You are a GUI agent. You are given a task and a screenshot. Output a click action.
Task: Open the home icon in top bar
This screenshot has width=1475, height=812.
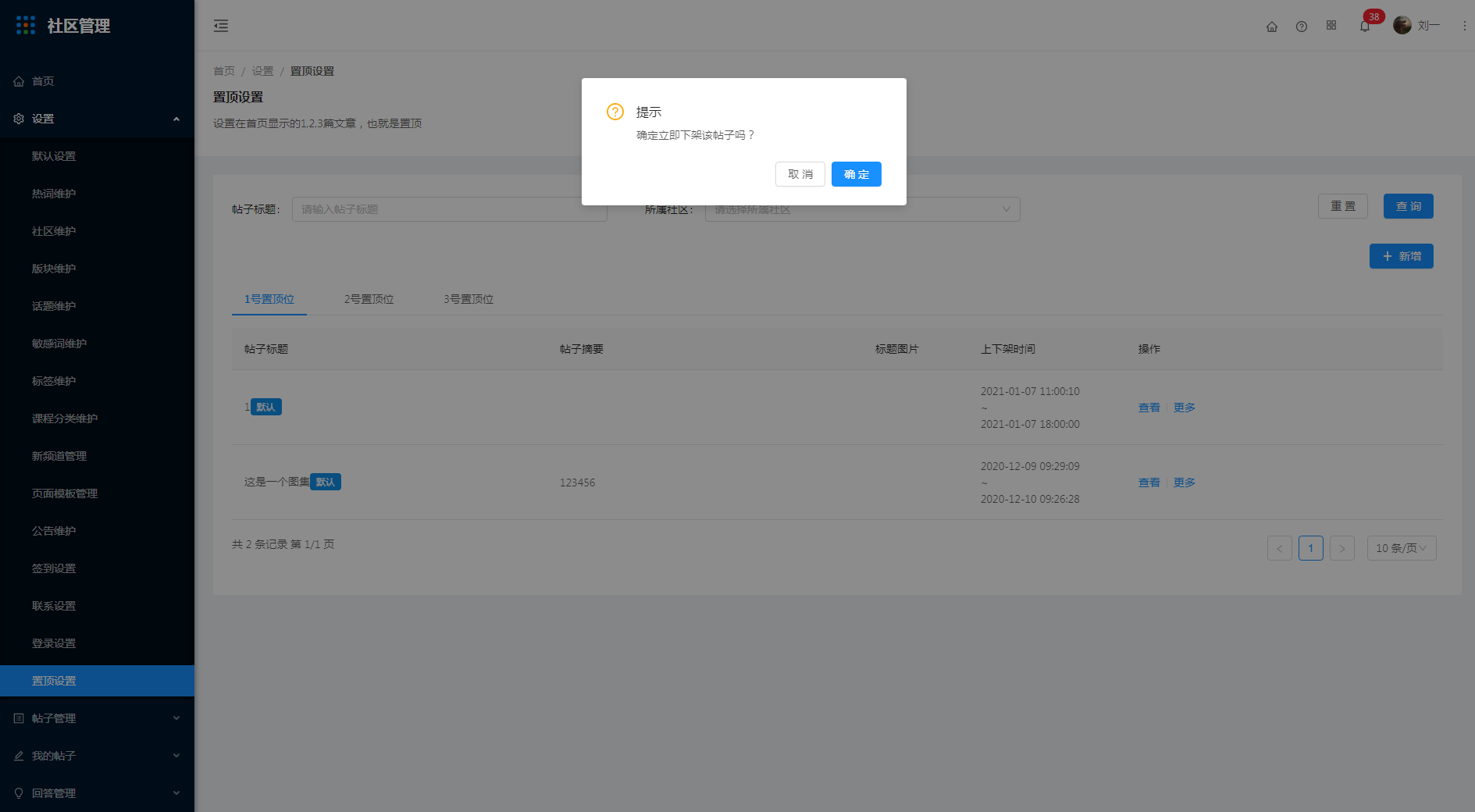1272,27
